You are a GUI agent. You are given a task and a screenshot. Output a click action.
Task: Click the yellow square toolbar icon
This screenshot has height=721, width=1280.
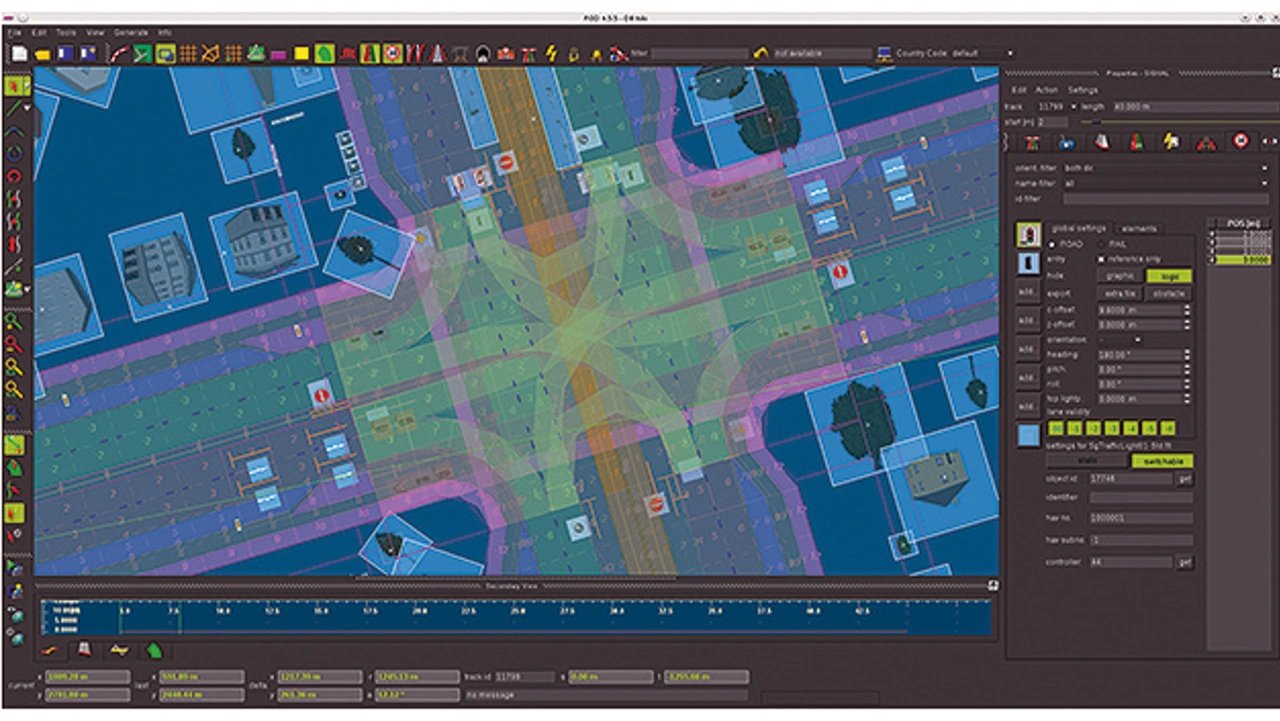point(301,54)
